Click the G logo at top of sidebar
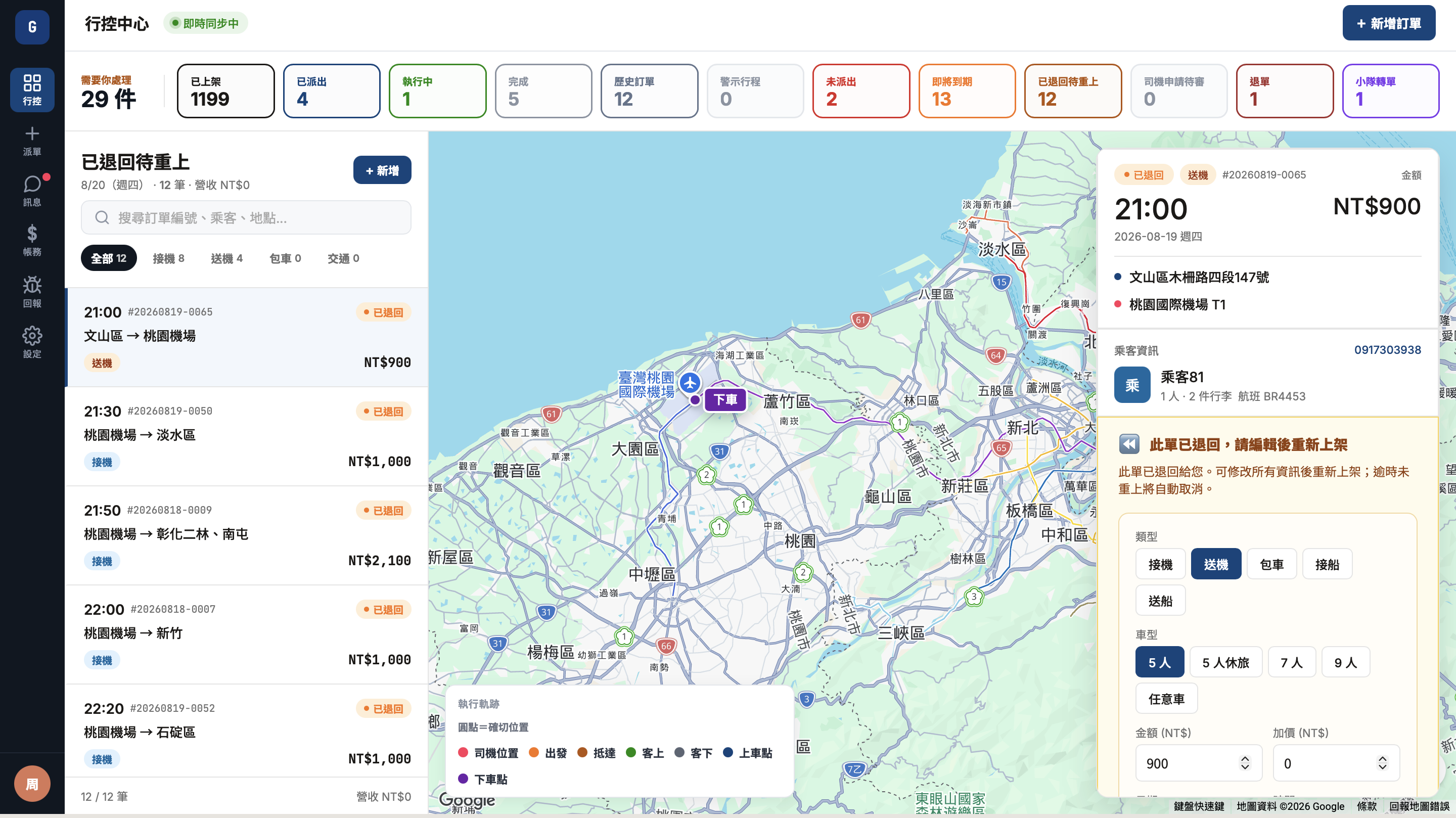 [x=32, y=27]
